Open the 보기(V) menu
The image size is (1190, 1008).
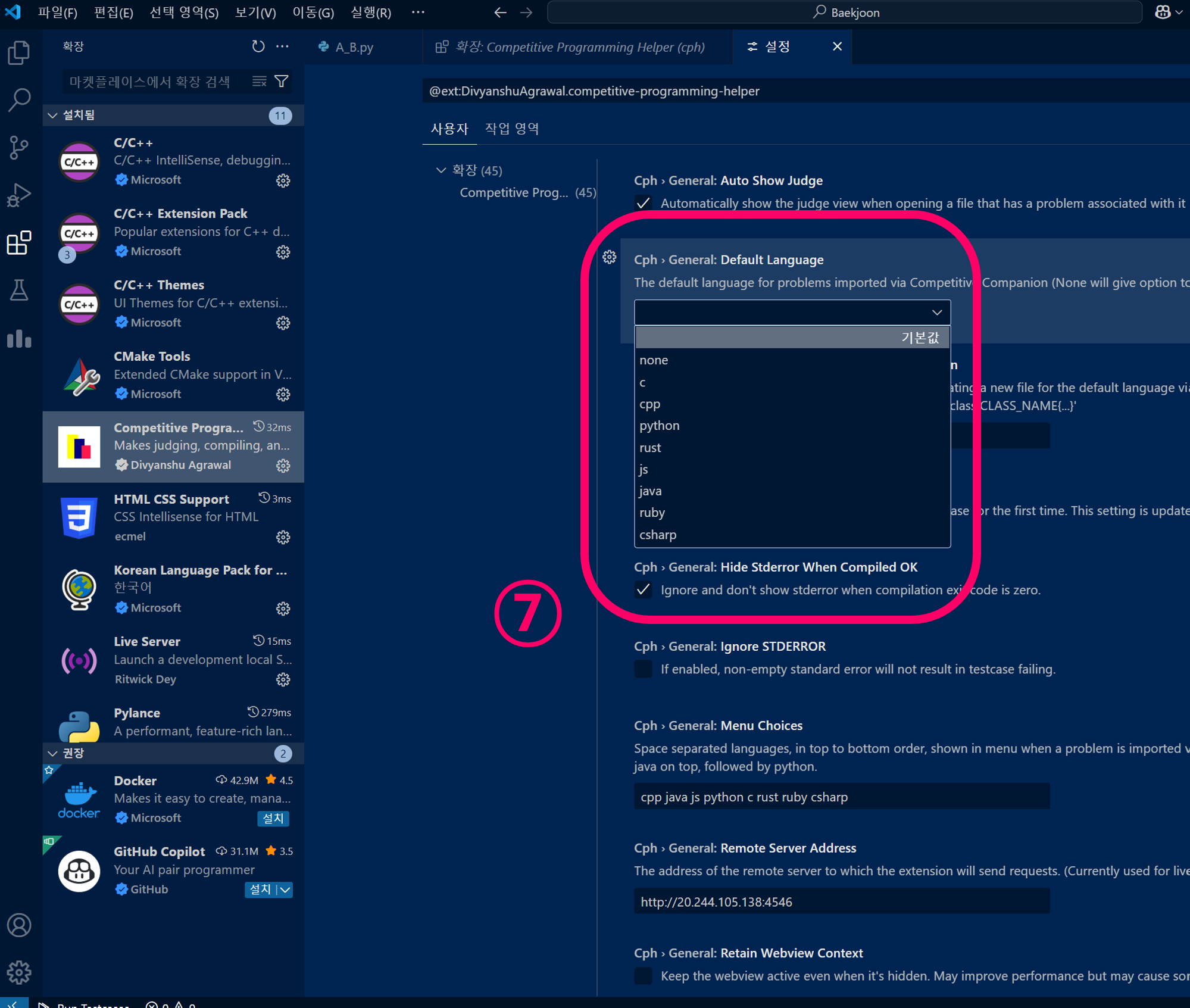(255, 13)
